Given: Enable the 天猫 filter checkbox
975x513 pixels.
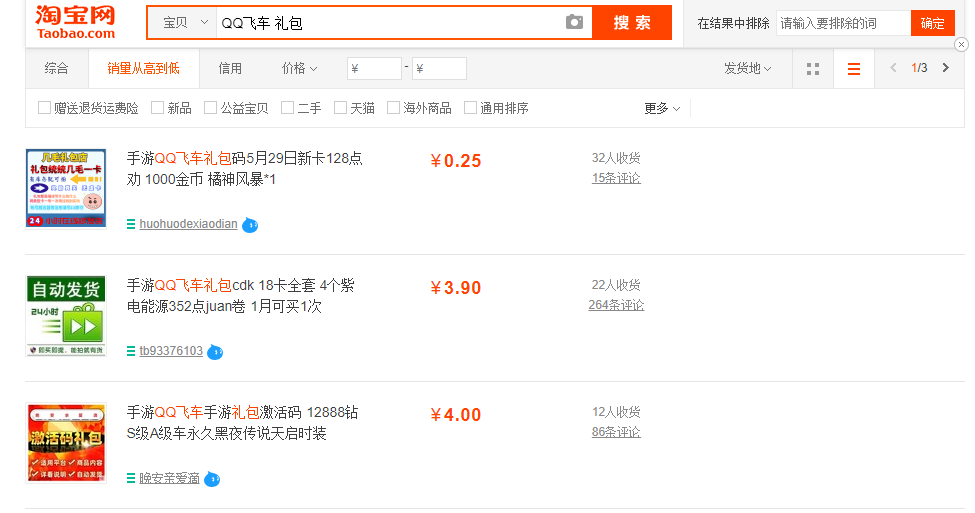Looking at the screenshot, I should pos(341,108).
